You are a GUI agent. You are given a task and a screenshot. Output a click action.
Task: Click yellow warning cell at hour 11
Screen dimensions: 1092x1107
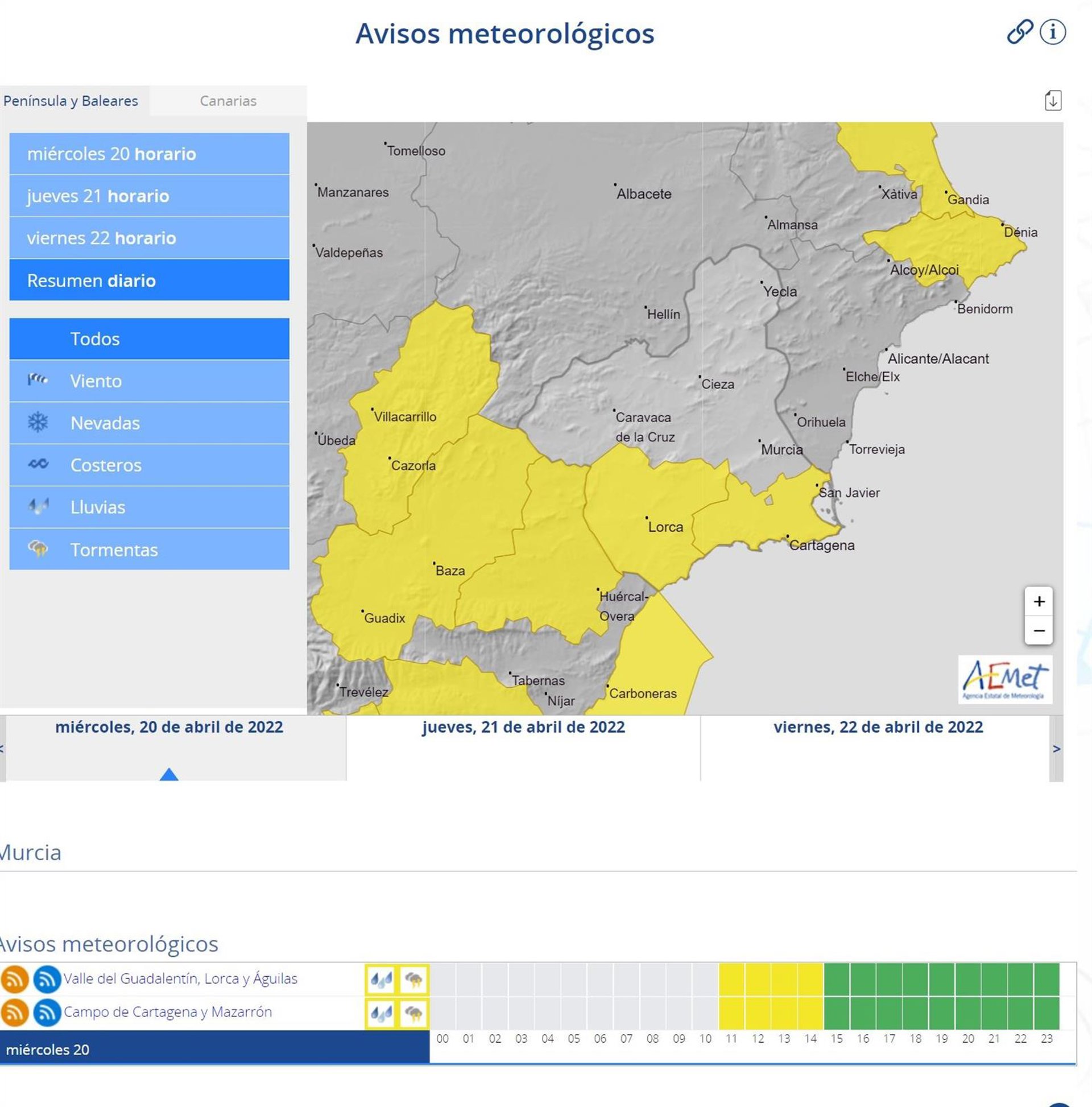[x=731, y=979]
